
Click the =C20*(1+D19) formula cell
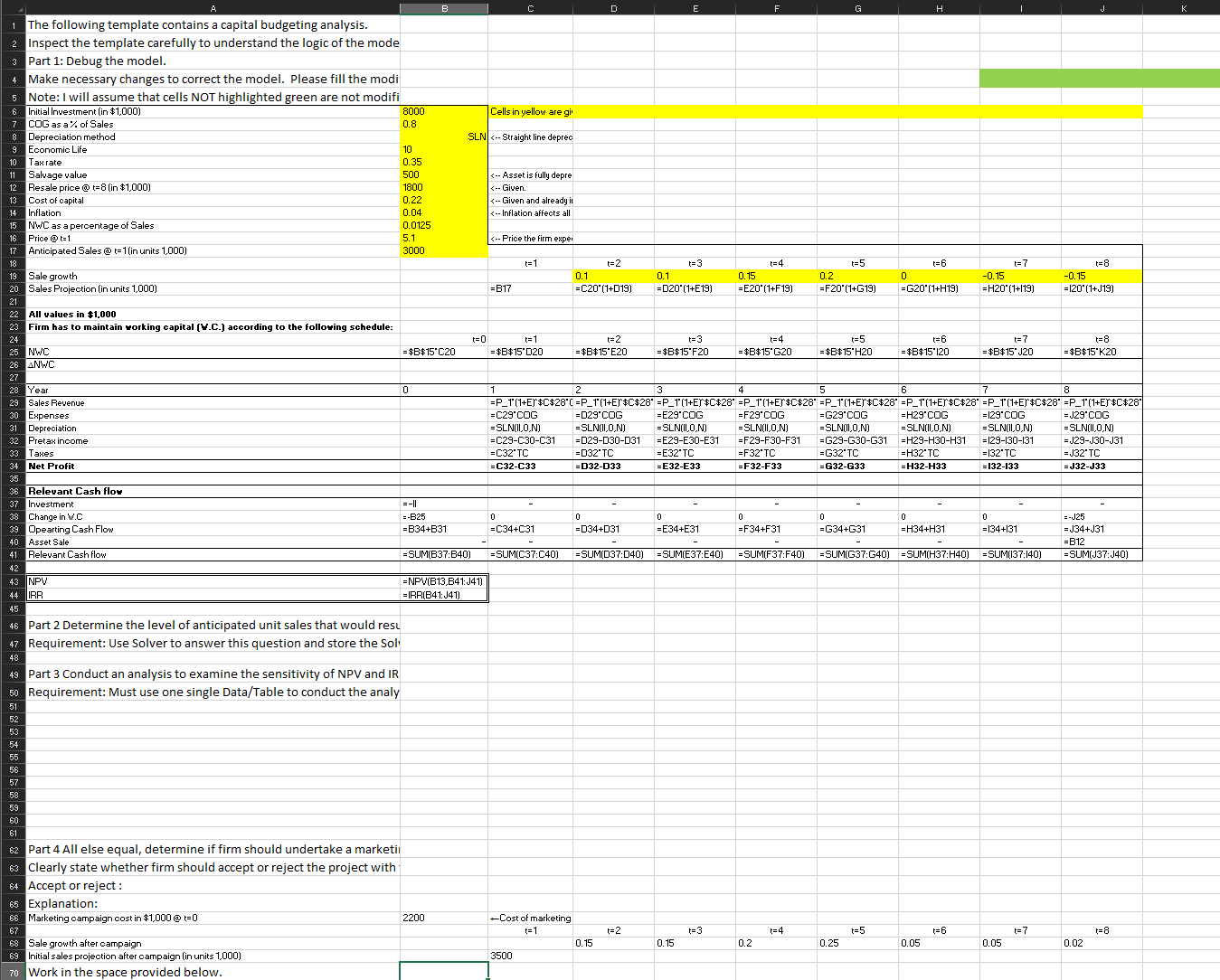click(614, 288)
